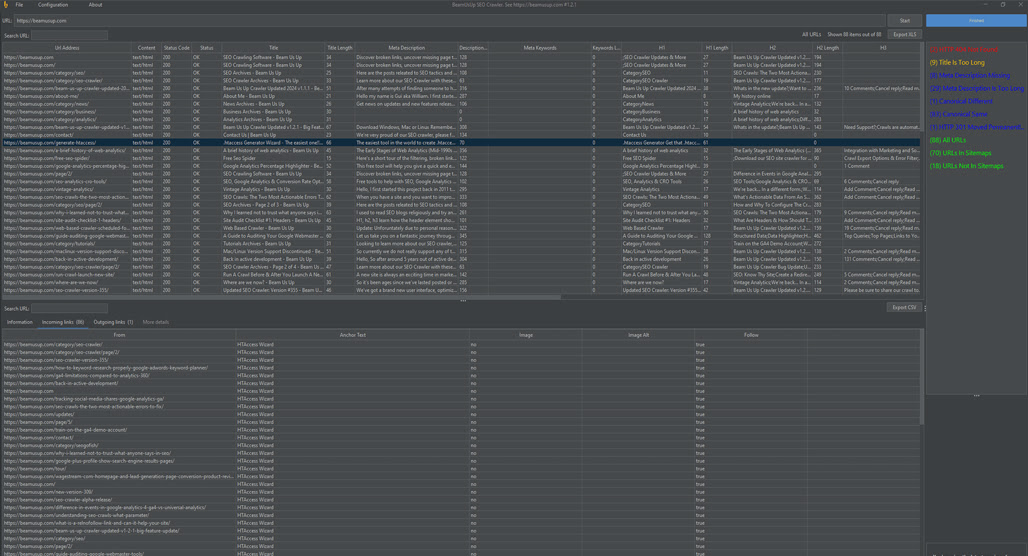Filter by HTTP 301 Moved Permanently

tap(976, 127)
